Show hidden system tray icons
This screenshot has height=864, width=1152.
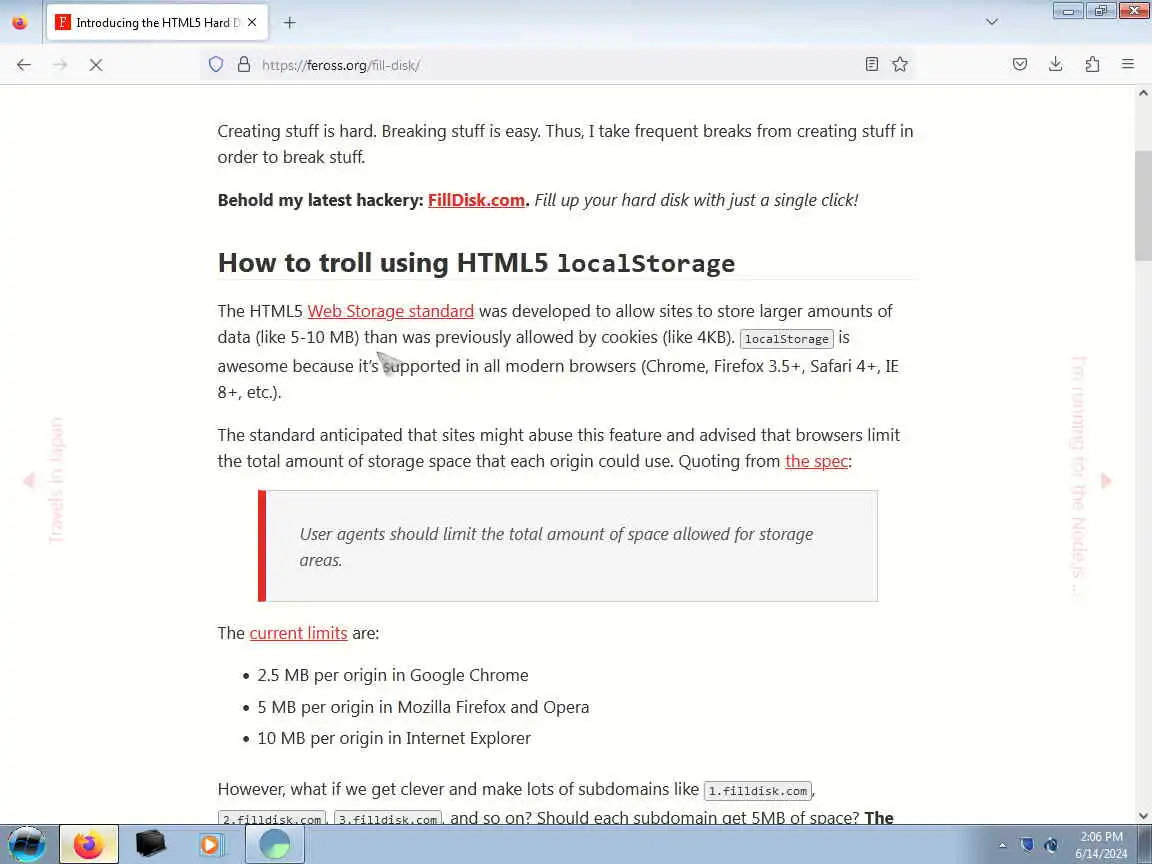pyautogui.click(x=1002, y=845)
